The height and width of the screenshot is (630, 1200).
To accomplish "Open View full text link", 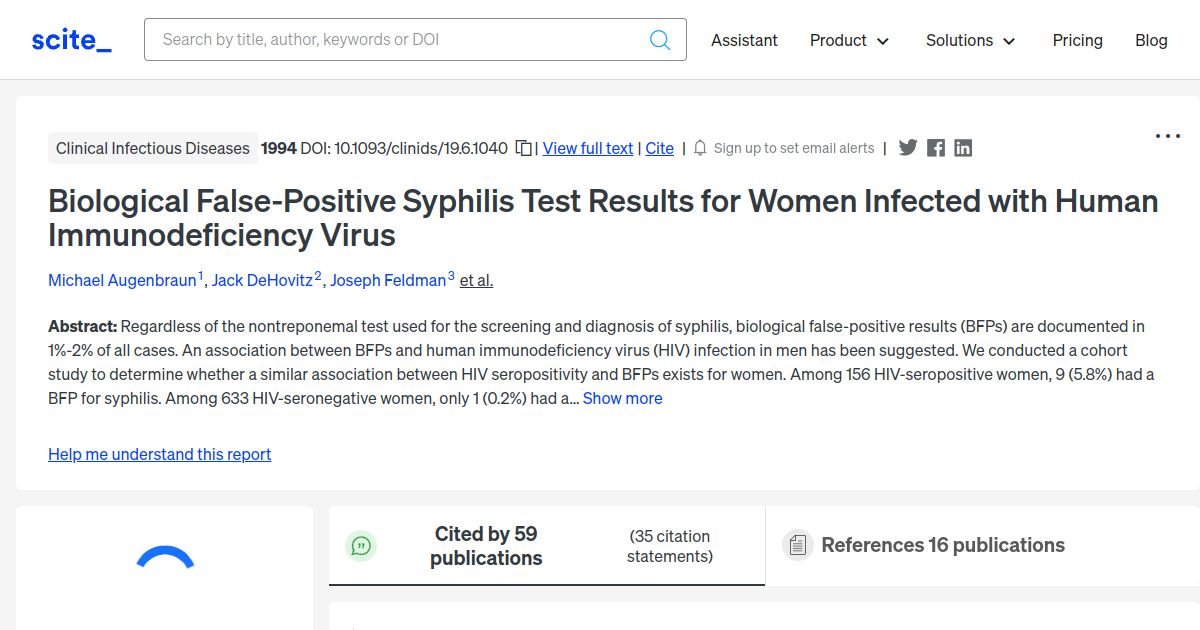I will [587, 148].
